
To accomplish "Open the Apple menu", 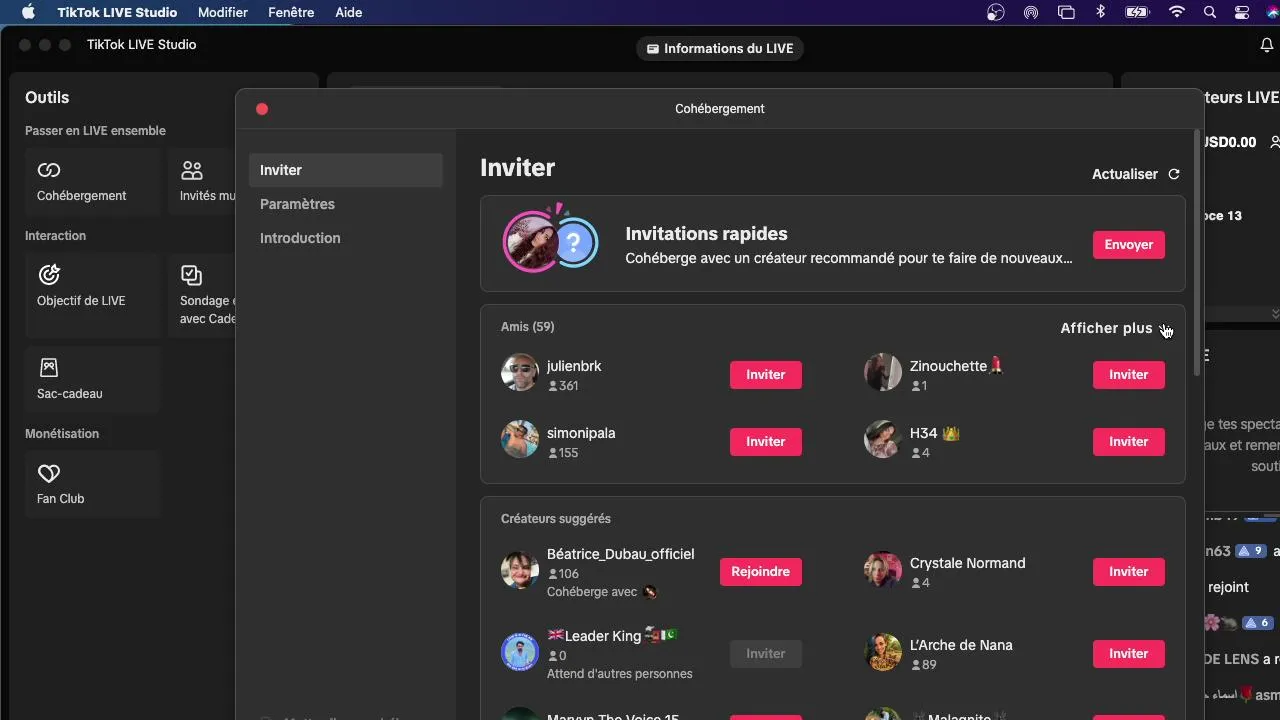I will pos(28,12).
